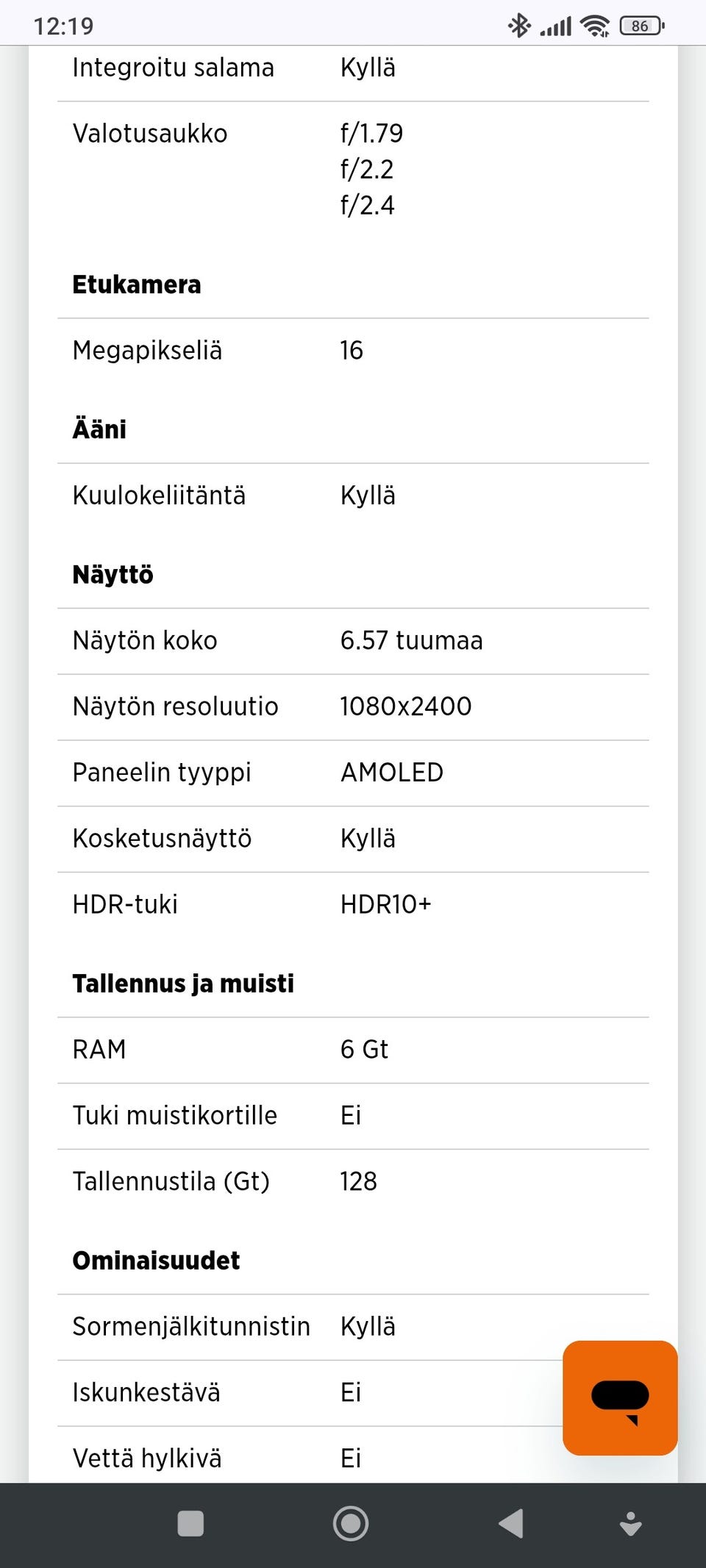
Task: Tap the AMOLED panel type value
Action: point(392,772)
